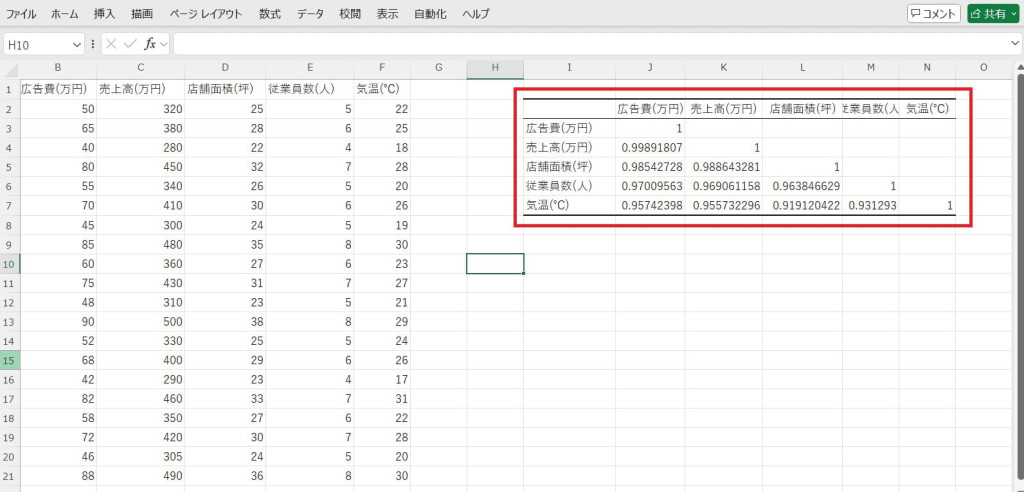
Task: Open the コメント comments pane
Action: click(x=933, y=14)
